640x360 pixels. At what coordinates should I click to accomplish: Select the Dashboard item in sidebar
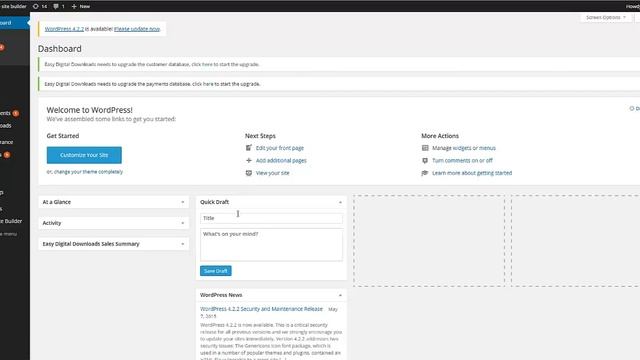14,23
